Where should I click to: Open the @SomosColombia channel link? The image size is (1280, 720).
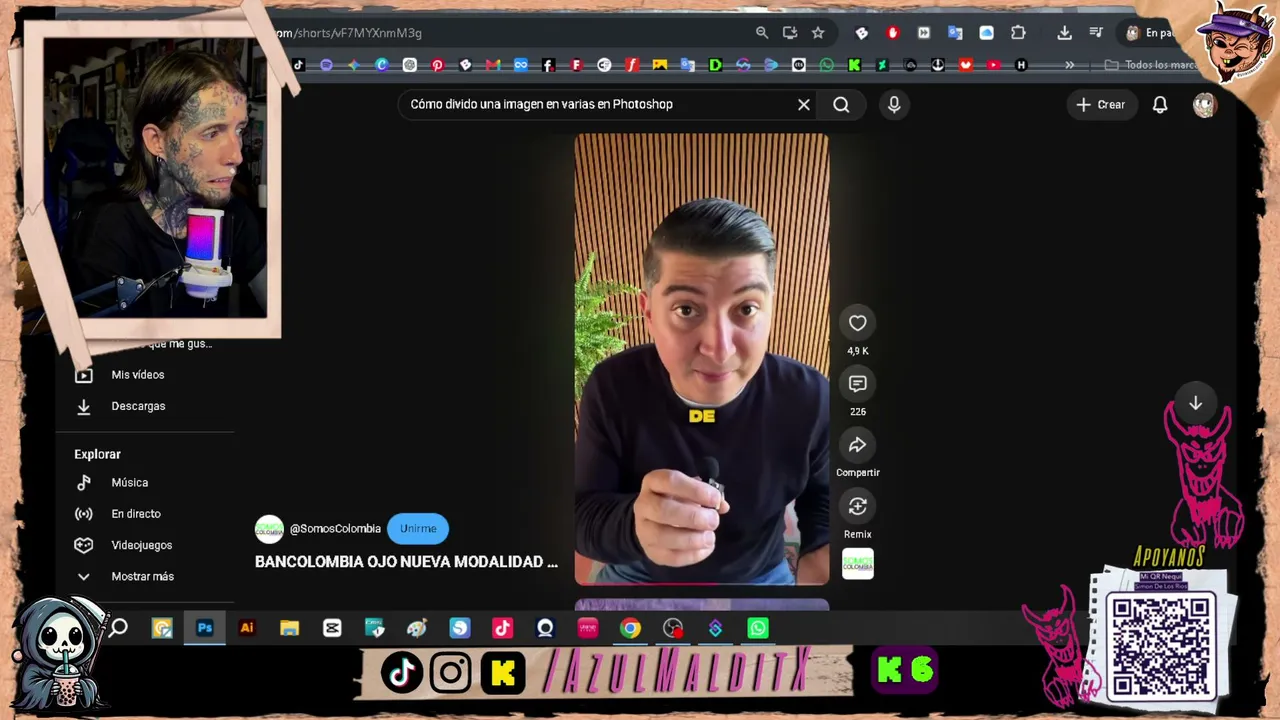(335, 528)
